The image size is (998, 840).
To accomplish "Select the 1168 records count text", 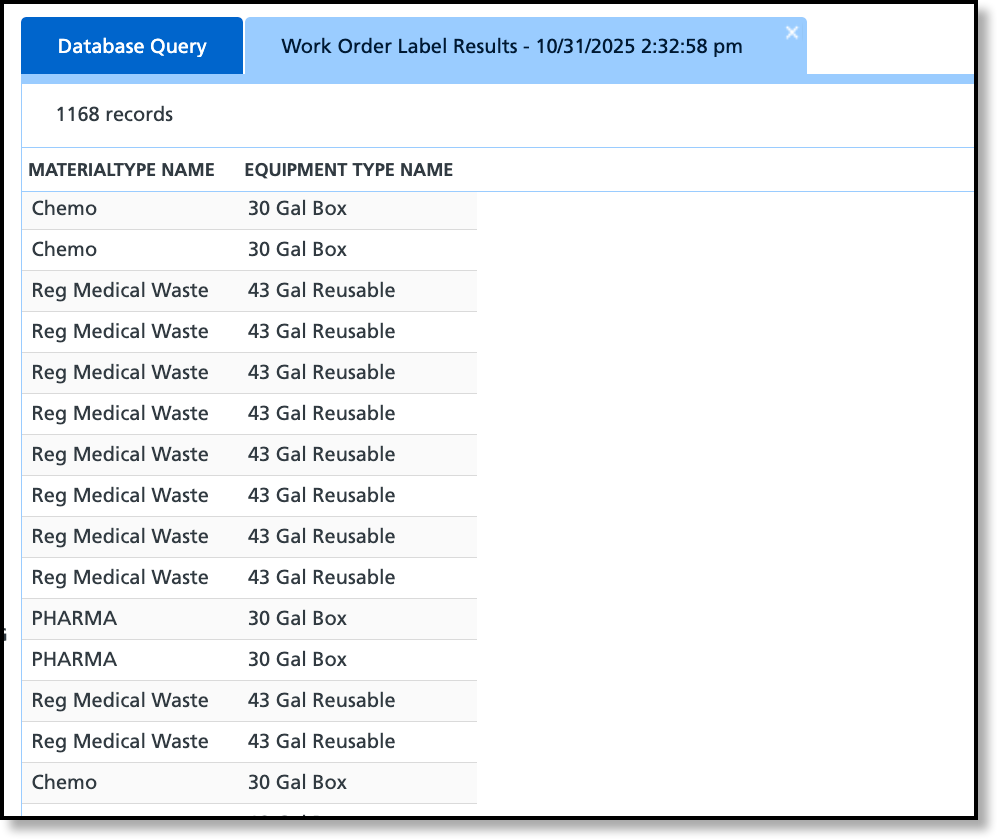I will tap(115, 115).
